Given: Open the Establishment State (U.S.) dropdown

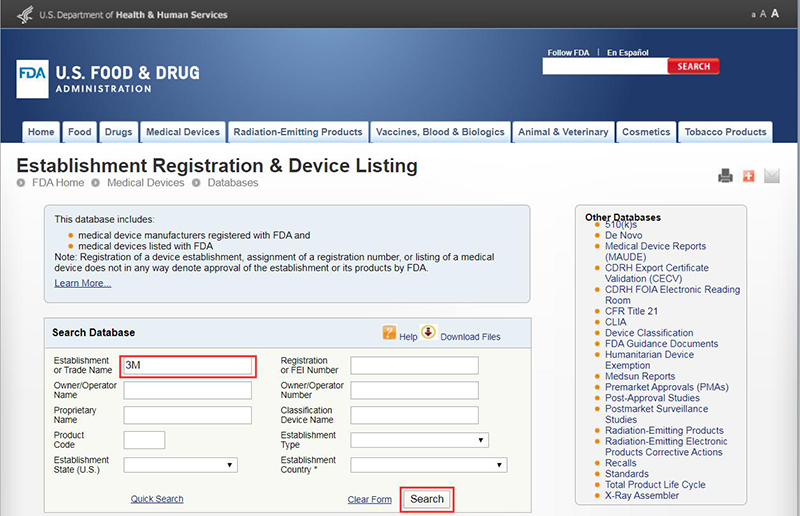Looking at the screenshot, I should click(x=181, y=465).
